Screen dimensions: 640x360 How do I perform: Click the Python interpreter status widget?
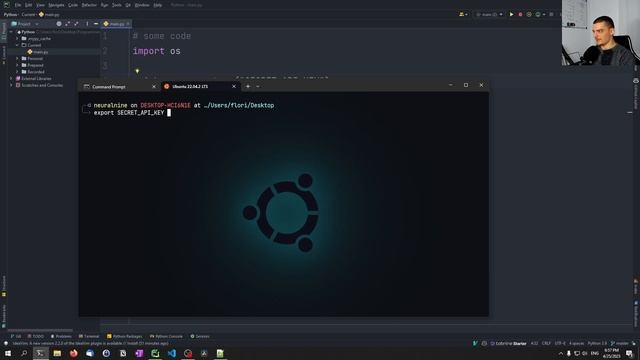[597, 343]
